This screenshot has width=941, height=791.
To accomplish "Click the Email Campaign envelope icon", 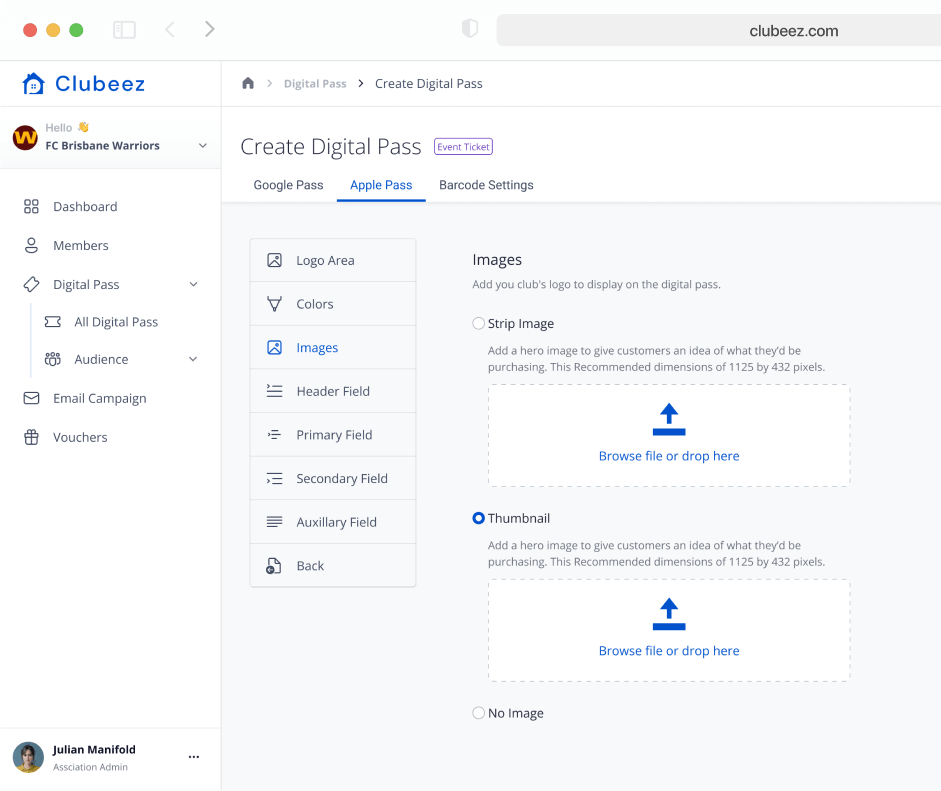I will click(31, 399).
